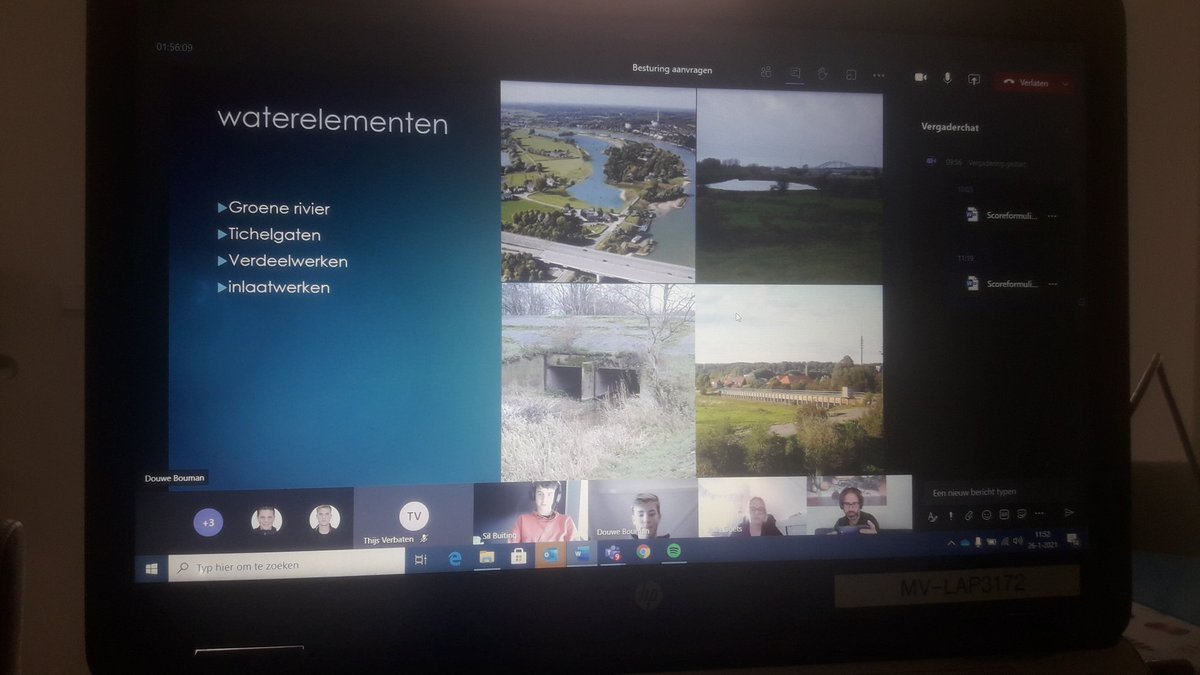Select Thijs Verbaten participant tile
The width and height of the screenshot is (1200, 675).
[x=413, y=517]
